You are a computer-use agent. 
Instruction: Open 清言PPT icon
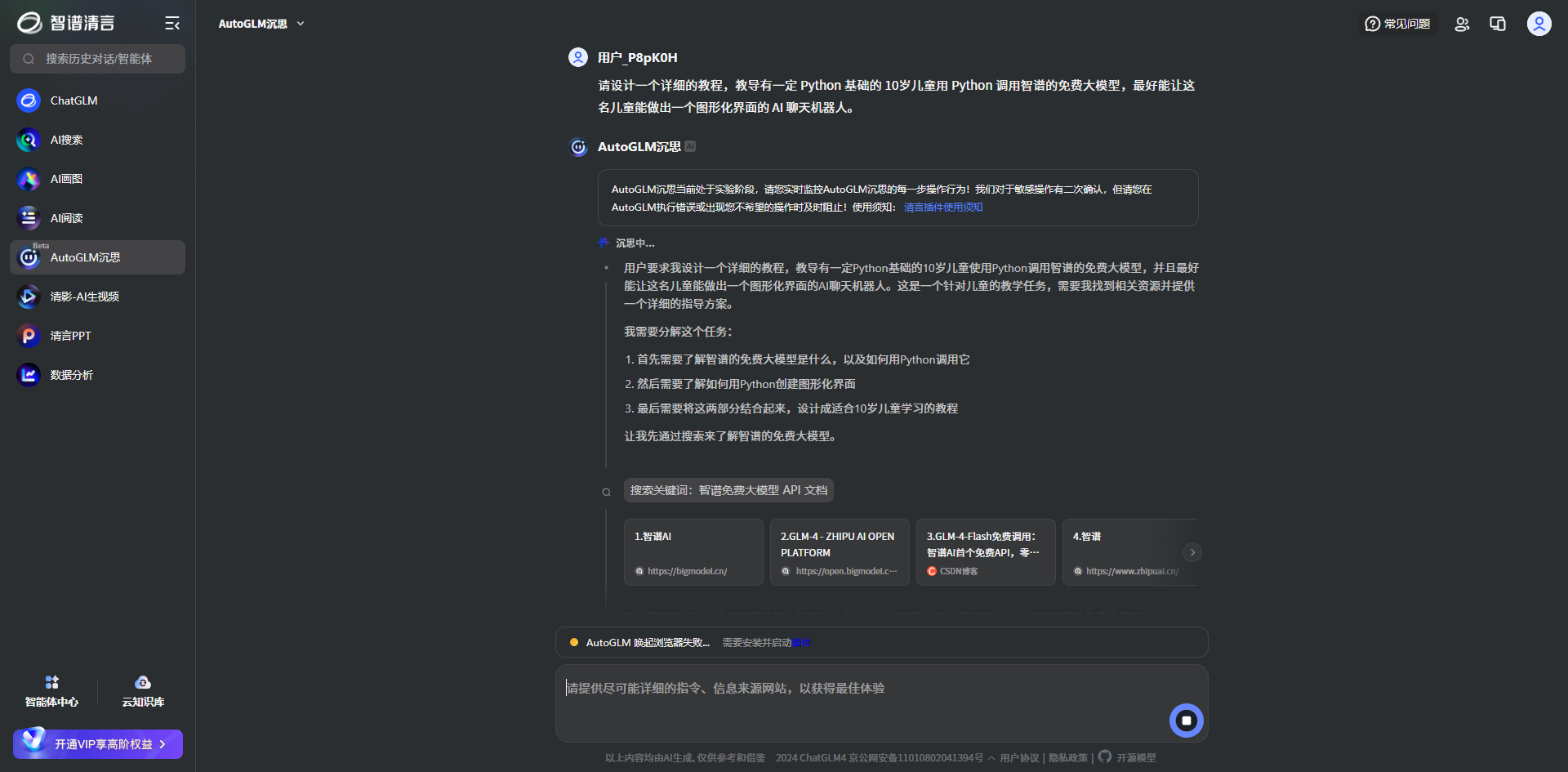coord(29,336)
